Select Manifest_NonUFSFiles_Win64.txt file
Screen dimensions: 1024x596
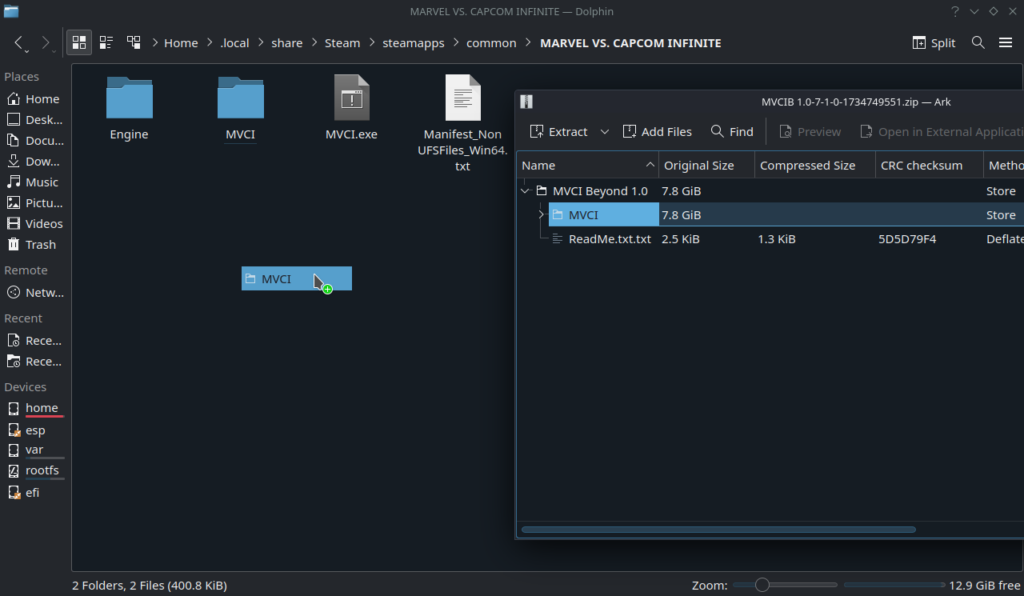462,99
